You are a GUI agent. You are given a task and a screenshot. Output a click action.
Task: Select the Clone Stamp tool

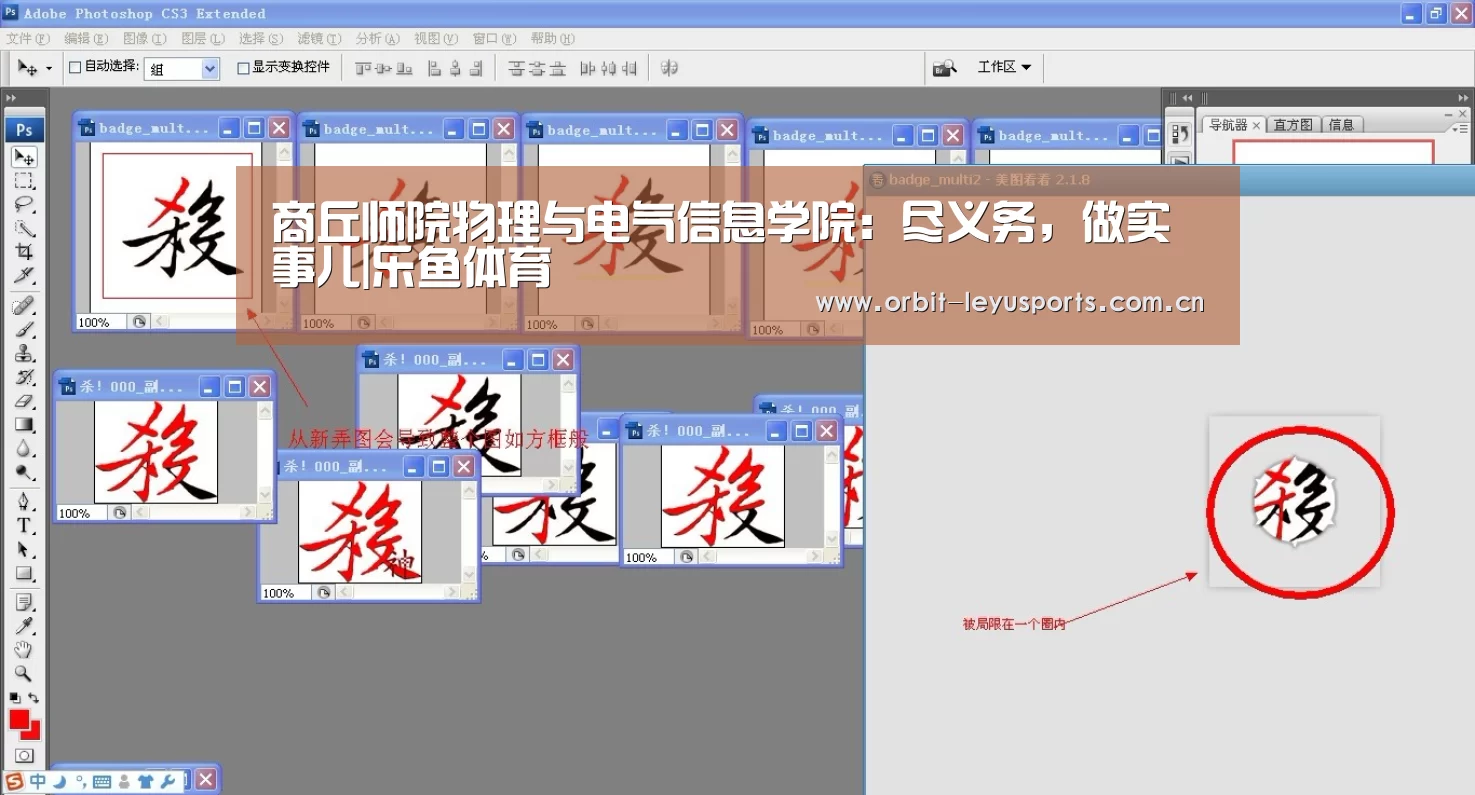pos(24,353)
